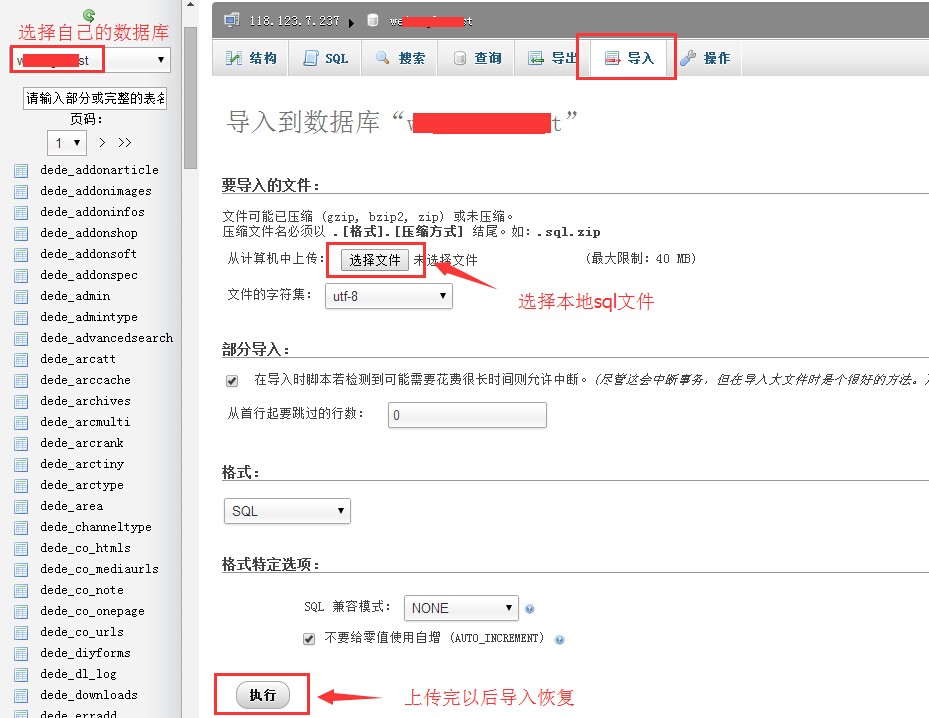This screenshot has height=718, width=929.
Task: Click table icon beside dede_admin
Action: [x=21, y=296]
